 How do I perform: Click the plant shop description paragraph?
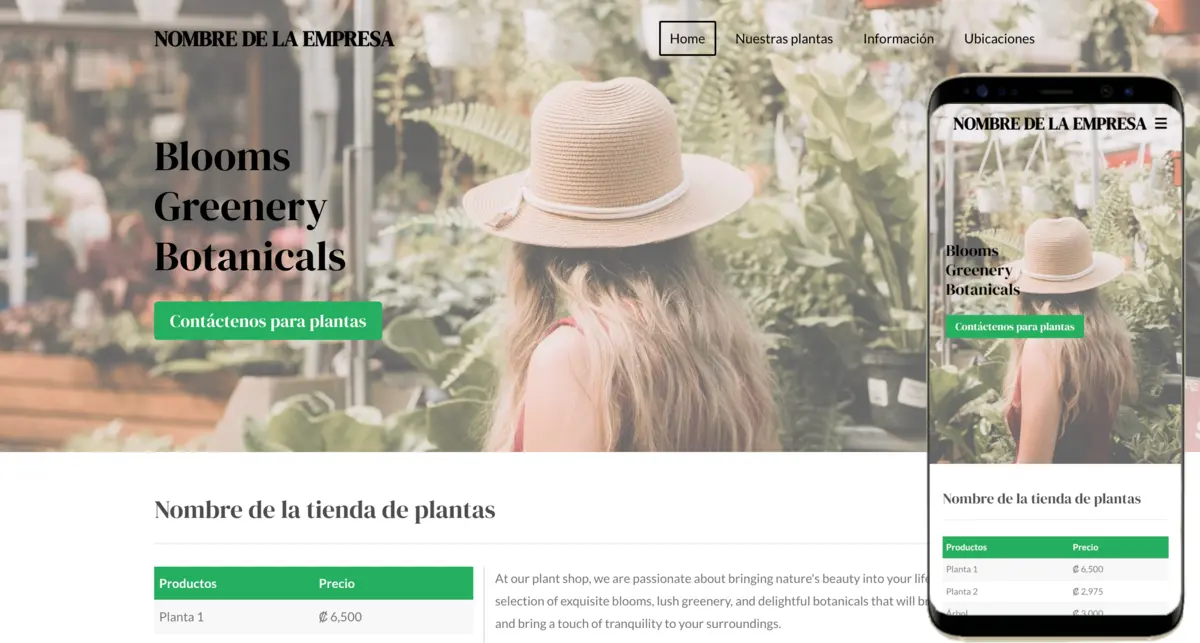(x=712, y=601)
